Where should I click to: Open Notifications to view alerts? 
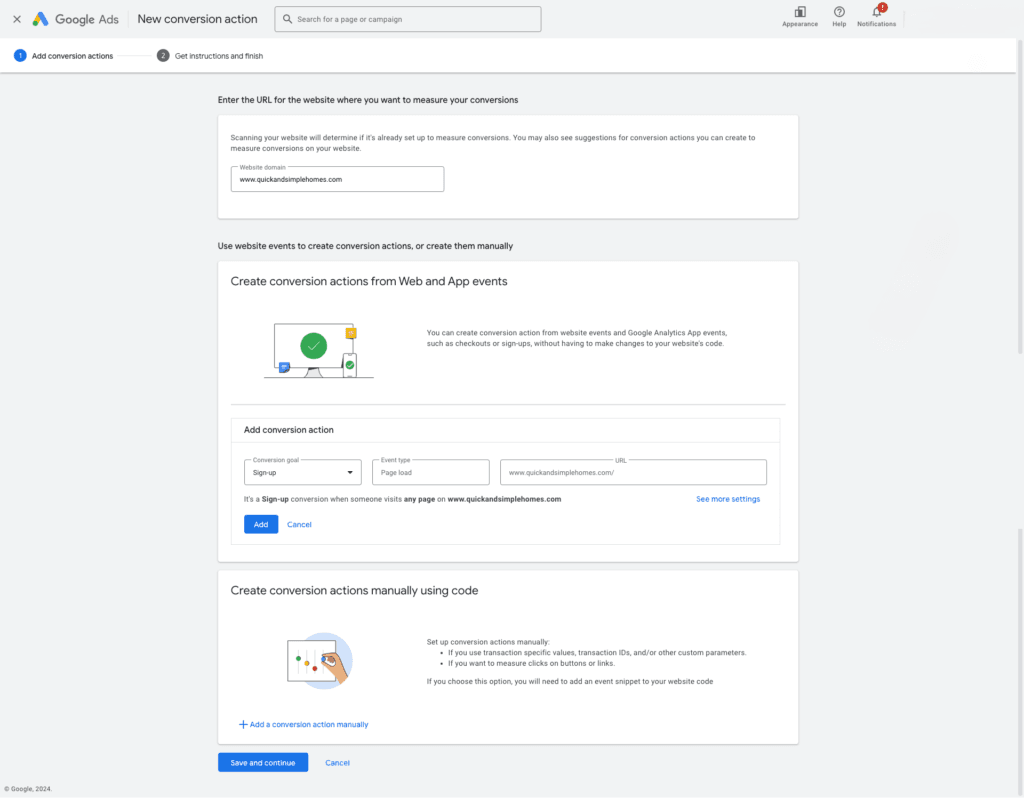pyautogui.click(x=876, y=18)
